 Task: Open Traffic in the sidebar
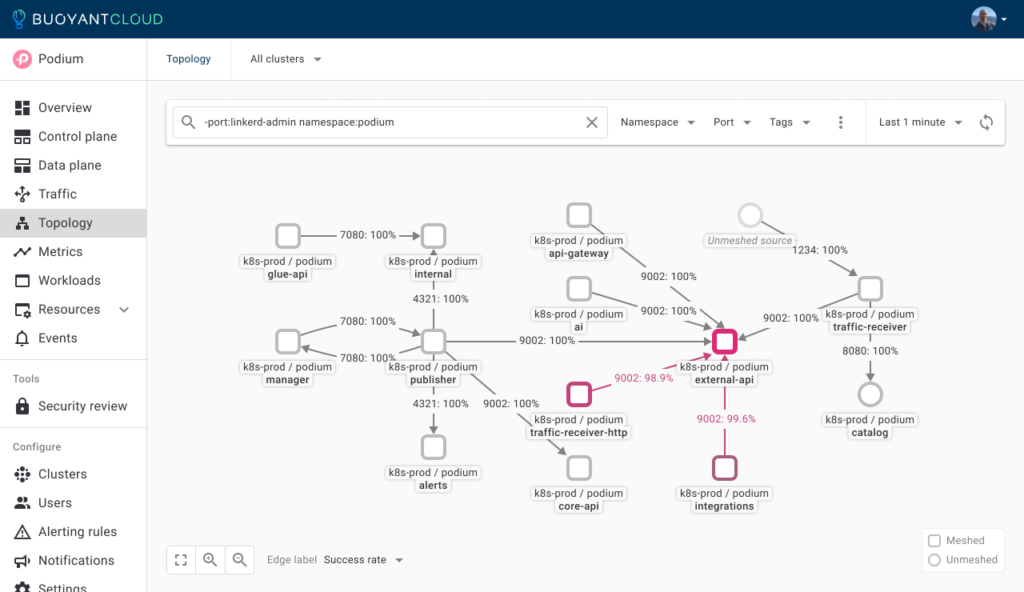(57, 194)
